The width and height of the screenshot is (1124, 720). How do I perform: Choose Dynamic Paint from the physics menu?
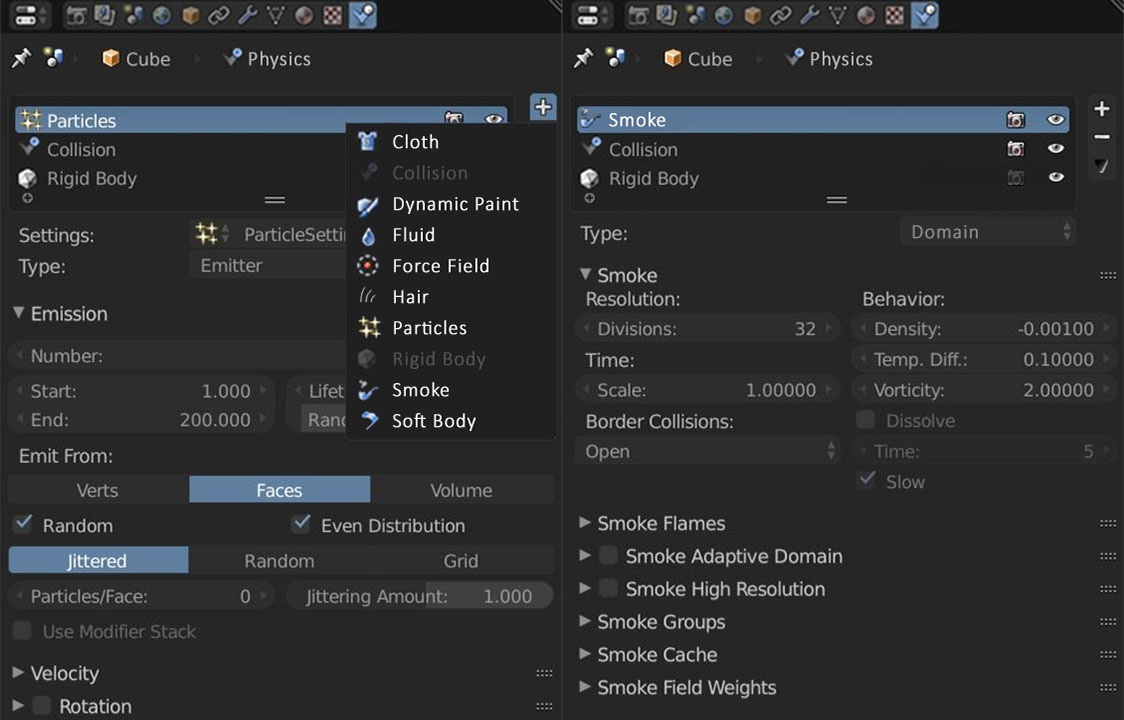pos(452,204)
